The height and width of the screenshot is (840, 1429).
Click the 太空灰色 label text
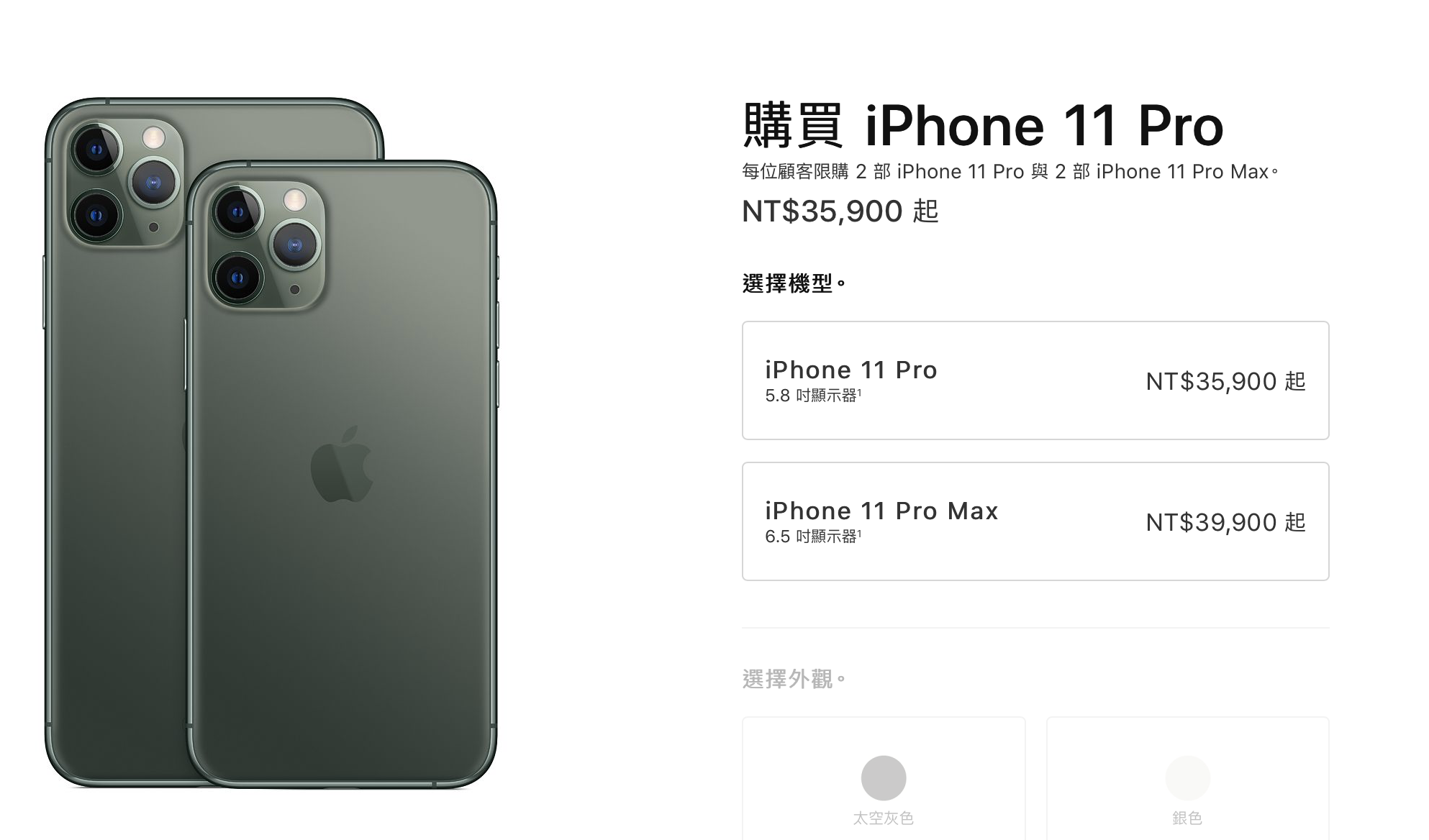click(884, 818)
